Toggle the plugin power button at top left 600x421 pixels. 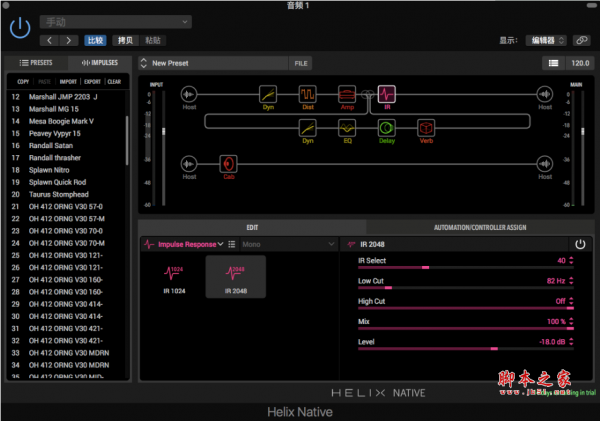18,30
